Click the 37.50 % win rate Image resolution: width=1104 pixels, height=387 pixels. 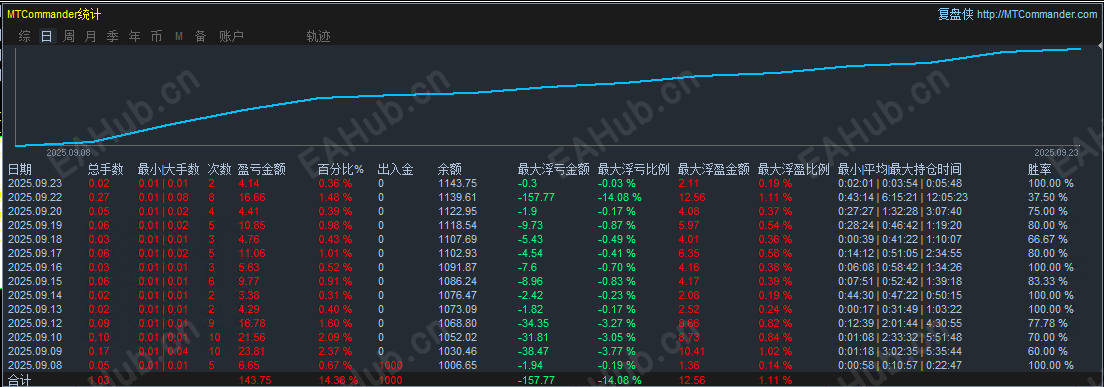(1048, 197)
